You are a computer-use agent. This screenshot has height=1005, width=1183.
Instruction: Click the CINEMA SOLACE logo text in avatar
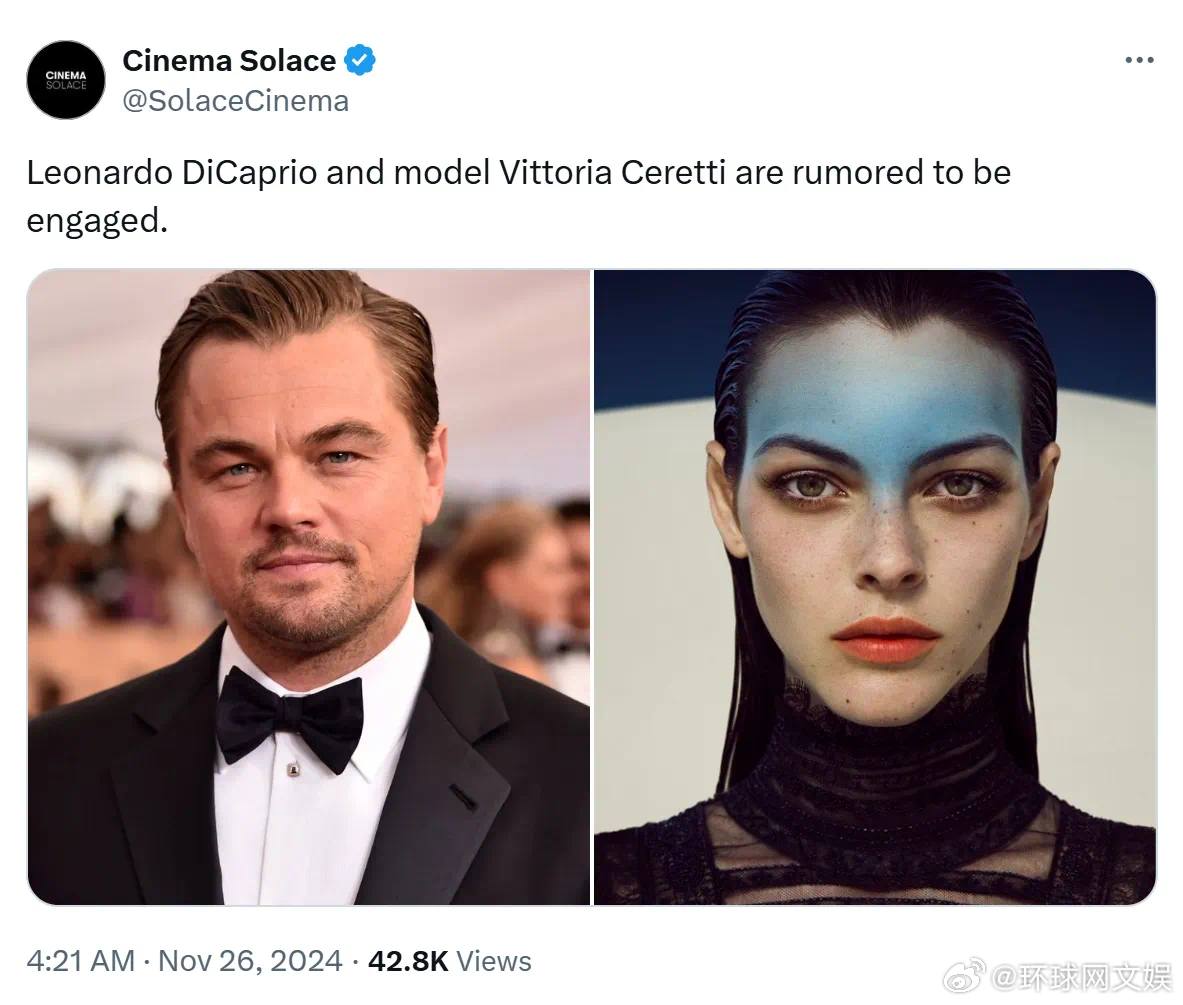66,80
